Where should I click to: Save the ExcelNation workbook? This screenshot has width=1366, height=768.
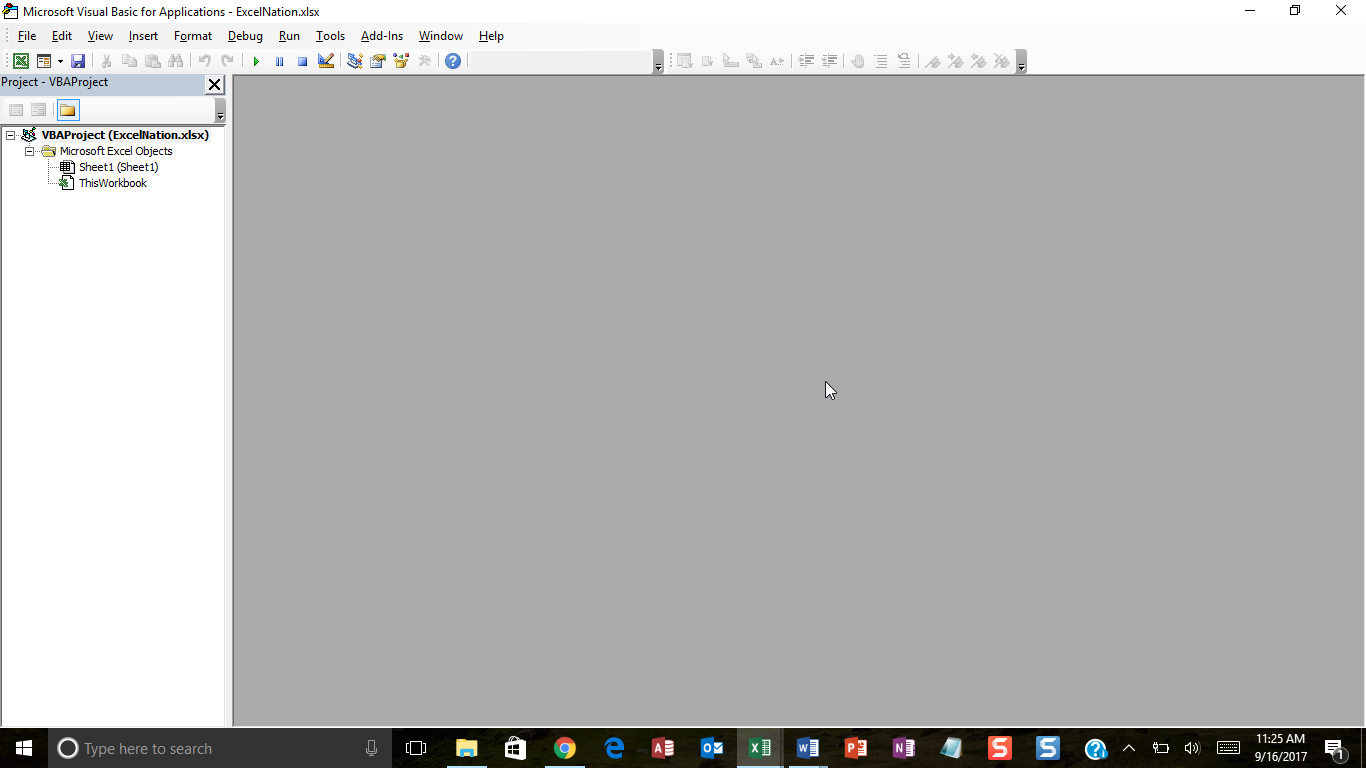[x=78, y=61]
